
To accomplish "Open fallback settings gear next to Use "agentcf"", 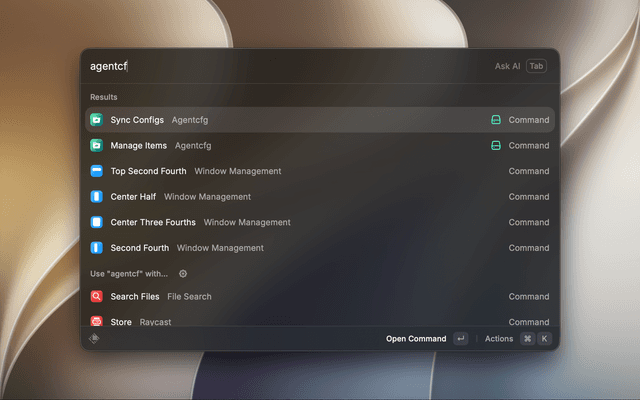I will pos(183,273).
